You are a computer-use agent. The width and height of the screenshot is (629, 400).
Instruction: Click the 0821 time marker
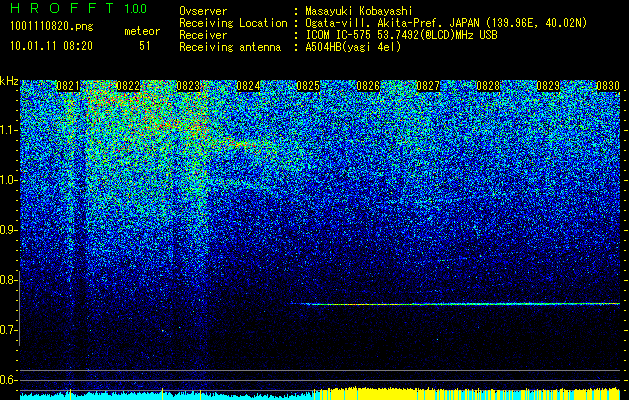click(x=68, y=86)
